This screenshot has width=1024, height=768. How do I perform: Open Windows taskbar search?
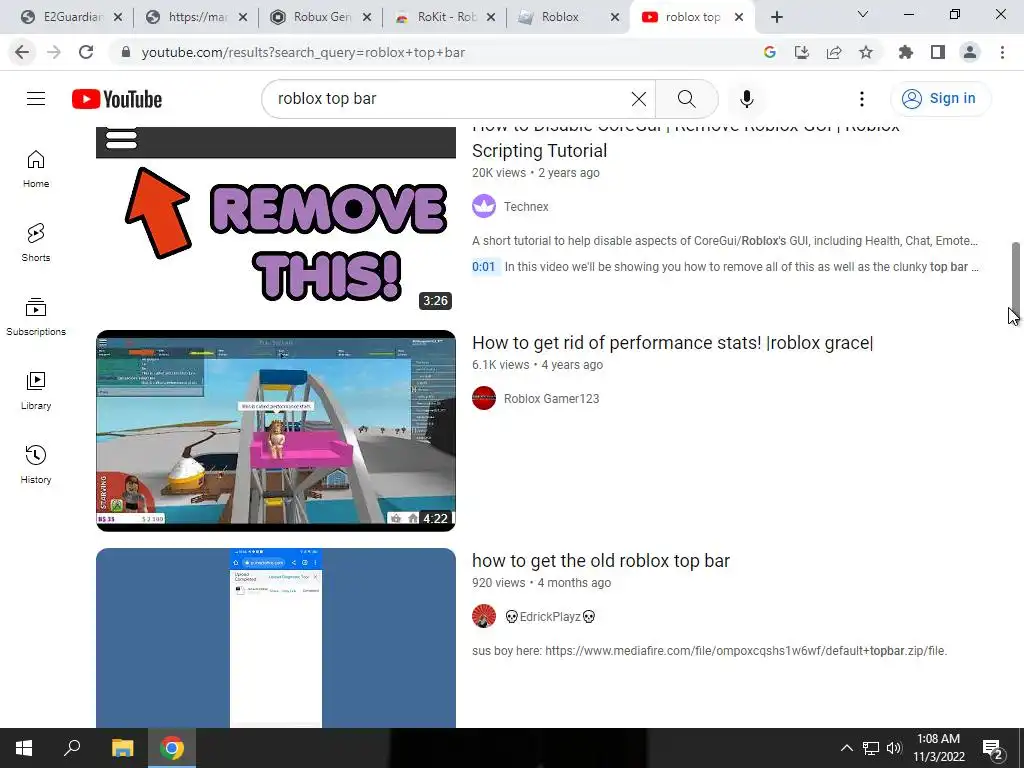pyautogui.click(x=72, y=748)
